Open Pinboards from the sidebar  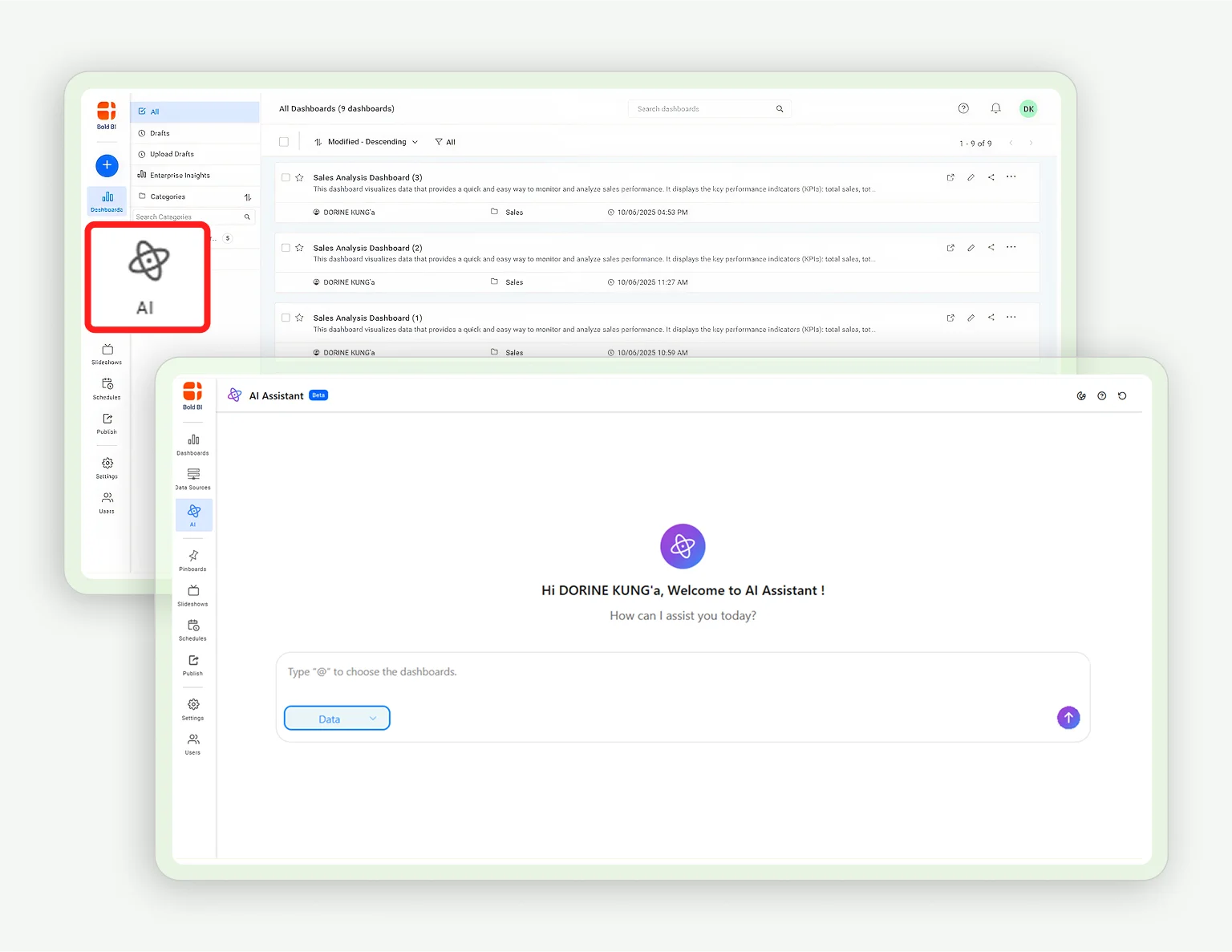(192, 559)
